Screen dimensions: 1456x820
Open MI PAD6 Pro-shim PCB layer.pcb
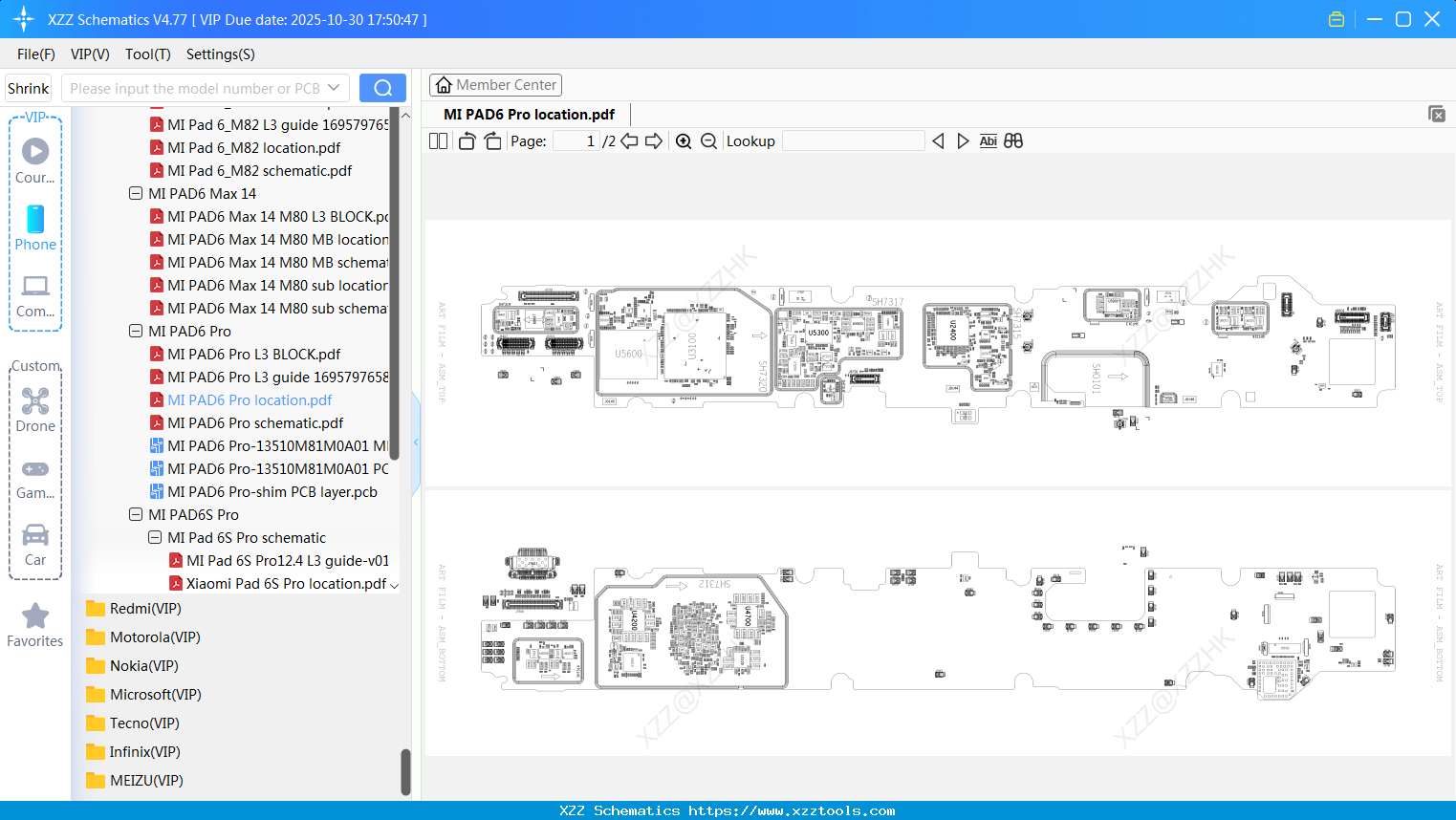[272, 491]
